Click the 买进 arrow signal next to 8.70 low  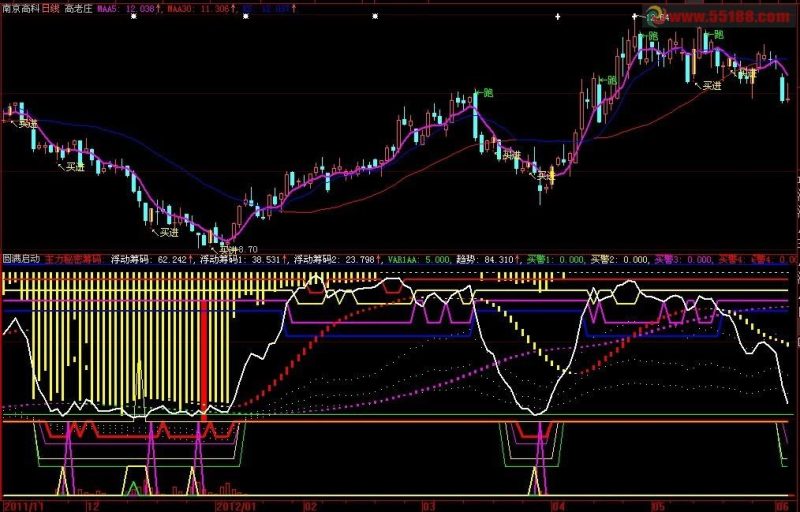pos(228,249)
